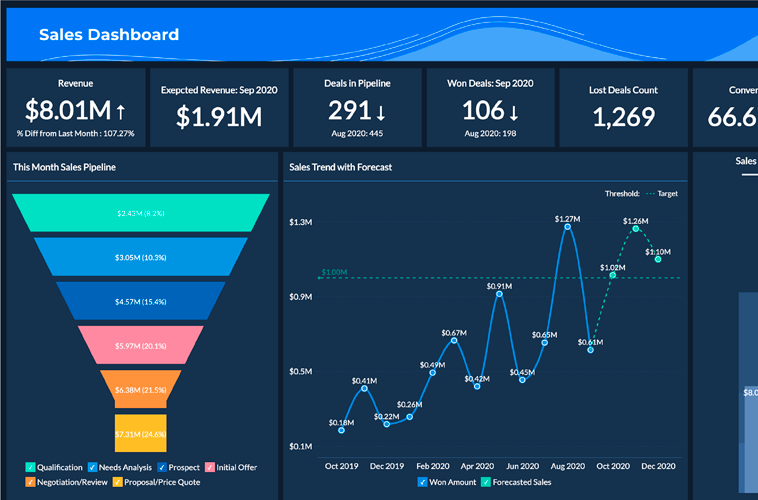Viewport: 758px width, 500px height.
Task: Toggle the Qualification legend checkbox
Action: (31, 467)
